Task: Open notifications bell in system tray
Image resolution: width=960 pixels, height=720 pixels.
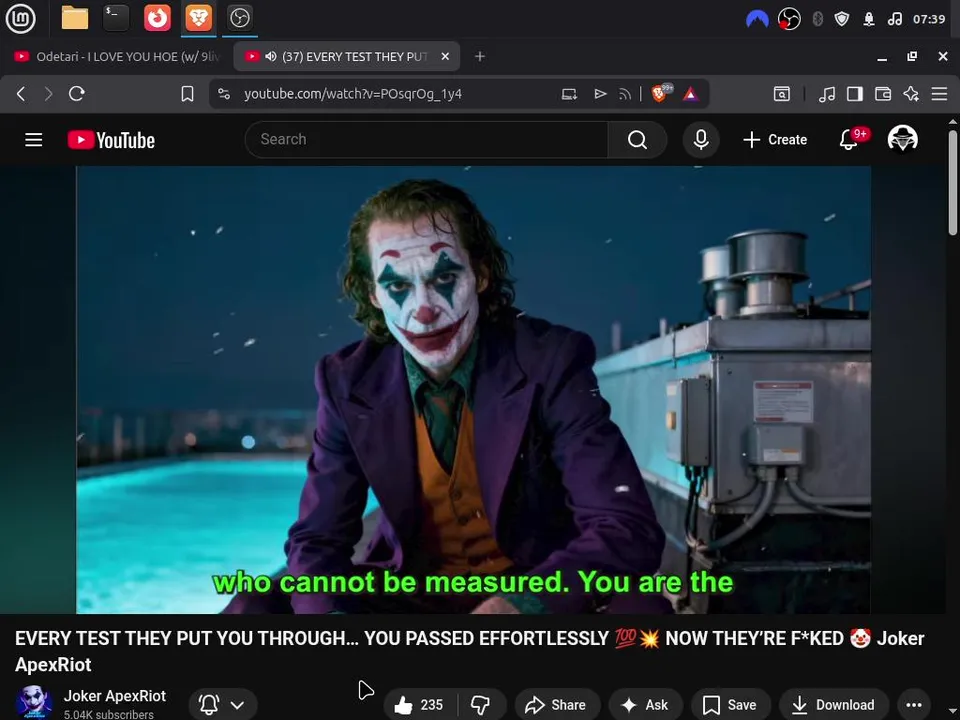Action: (869, 20)
